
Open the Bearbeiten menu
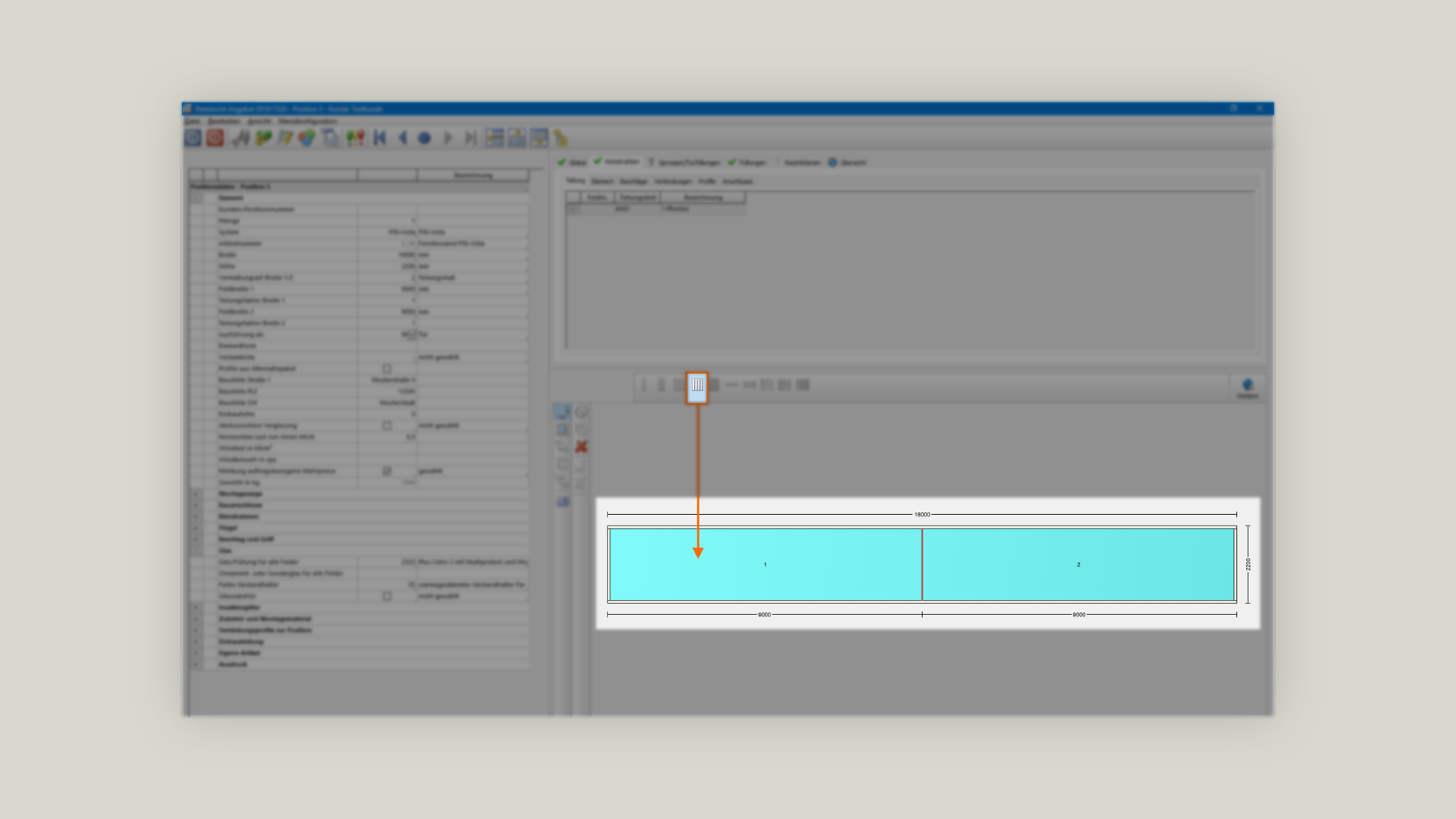pyautogui.click(x=224, y=121)
